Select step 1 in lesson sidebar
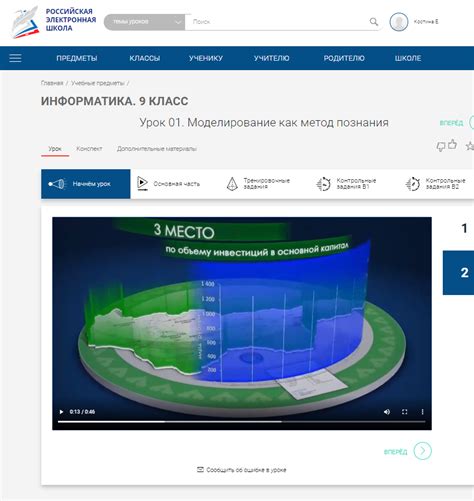This screenshot has width=474, height=501. tap(464, 228)
